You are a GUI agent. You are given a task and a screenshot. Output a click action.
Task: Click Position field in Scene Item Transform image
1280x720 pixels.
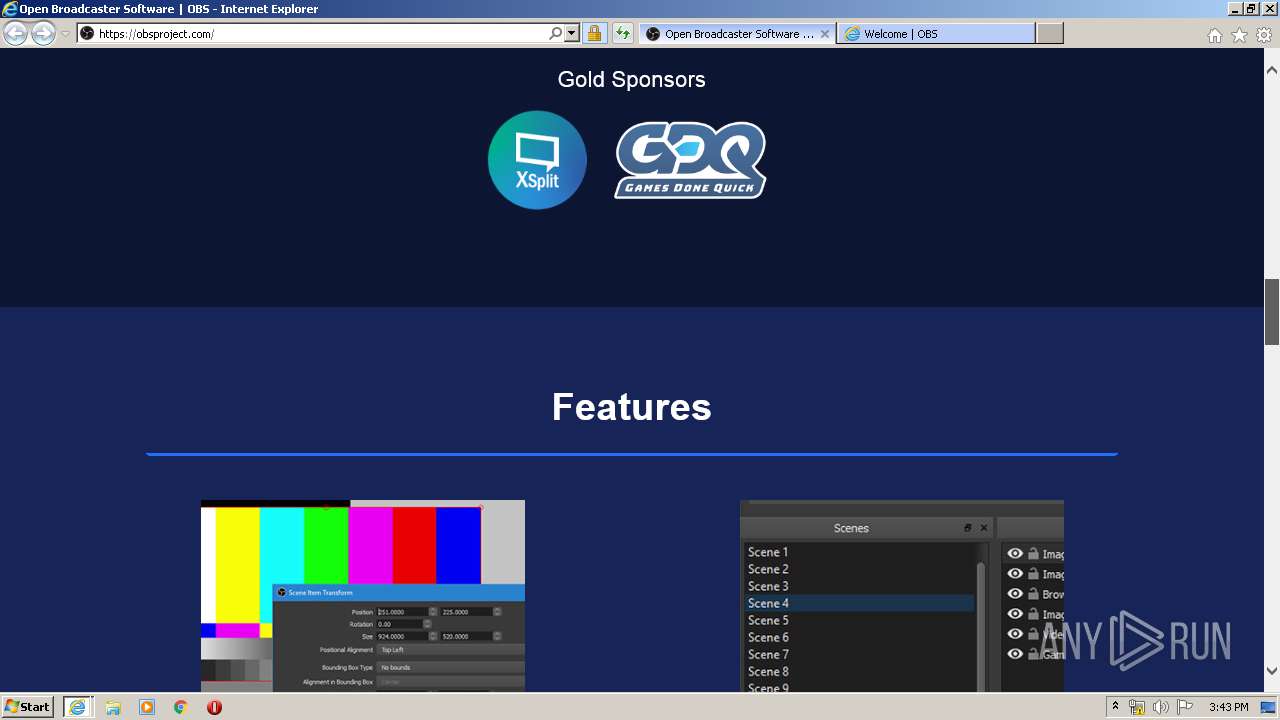pos(402,611)
